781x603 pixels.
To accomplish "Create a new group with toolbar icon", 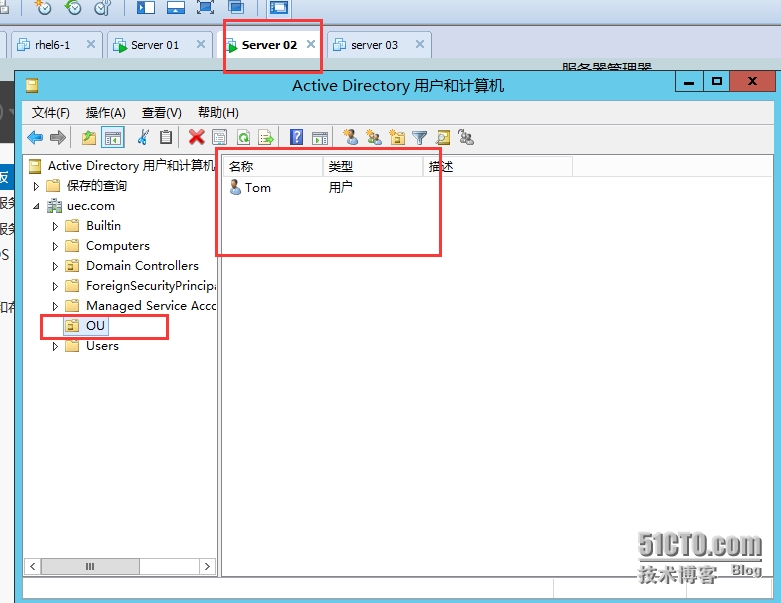I will pyautogui.click(x=374, y=137).
